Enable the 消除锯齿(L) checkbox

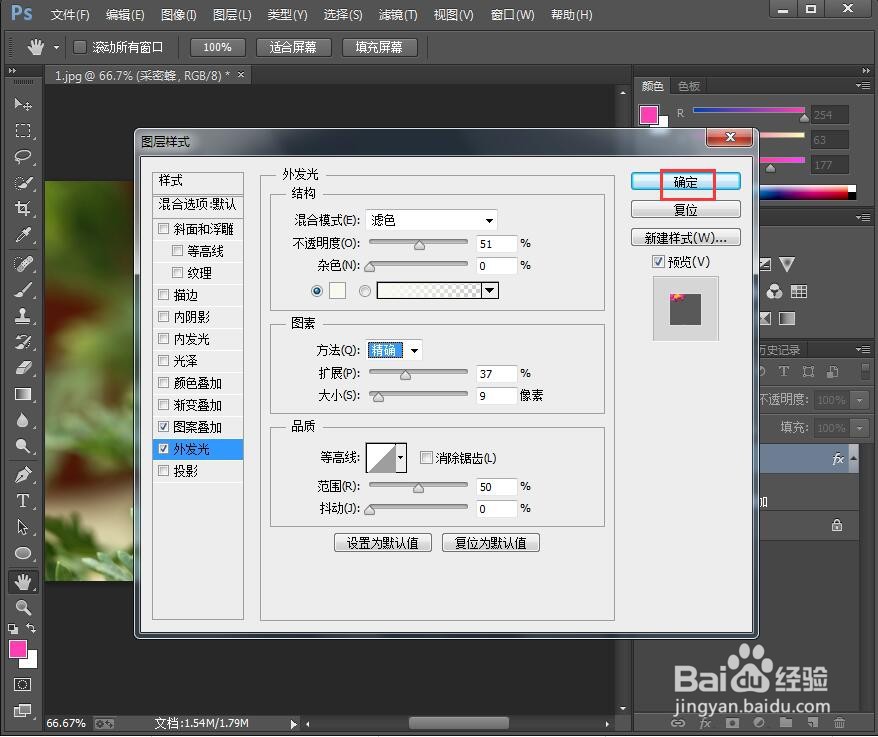(426, 457)
